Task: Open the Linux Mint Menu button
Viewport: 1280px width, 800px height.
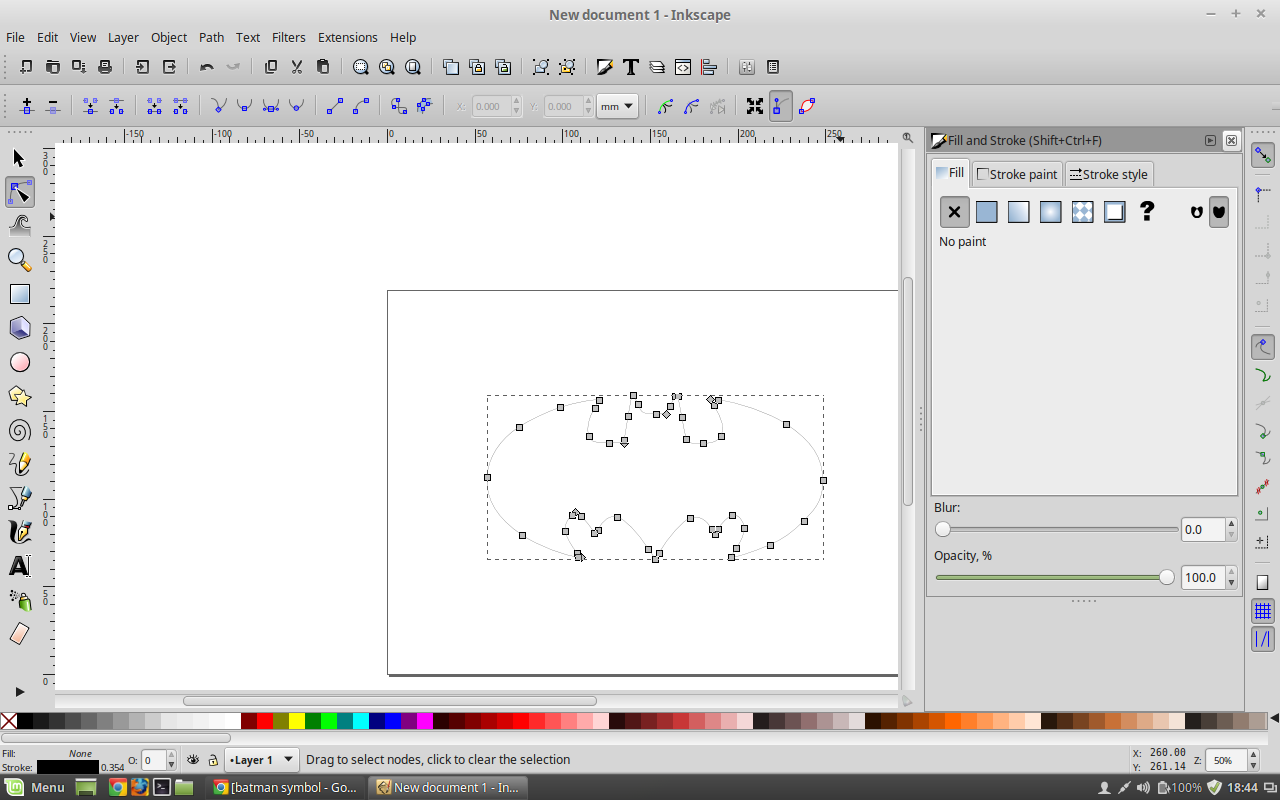Action: tap(36, 787)
